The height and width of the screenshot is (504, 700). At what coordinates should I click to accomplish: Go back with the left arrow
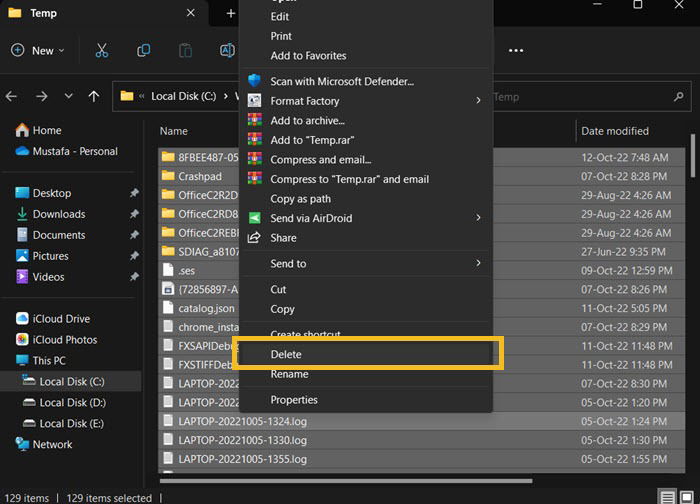click(x=11, y=96)
